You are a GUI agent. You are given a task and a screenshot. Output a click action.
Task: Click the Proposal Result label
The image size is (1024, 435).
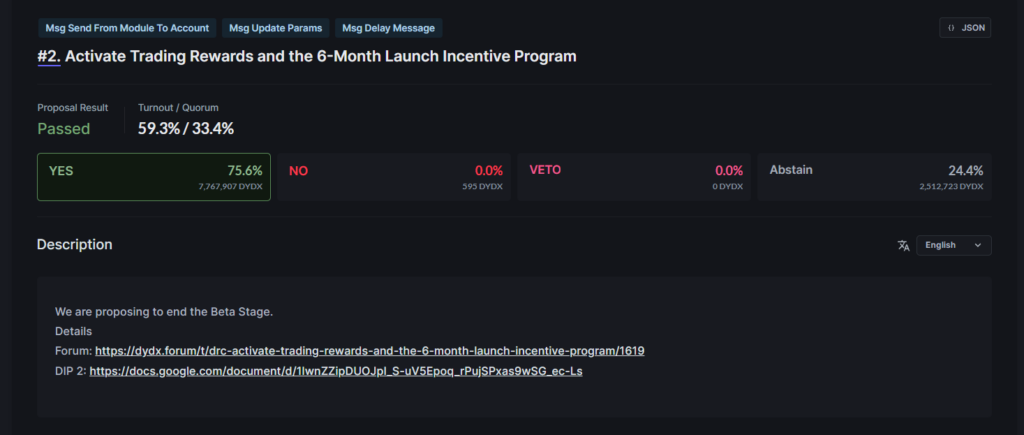click(x=72, y=108)
